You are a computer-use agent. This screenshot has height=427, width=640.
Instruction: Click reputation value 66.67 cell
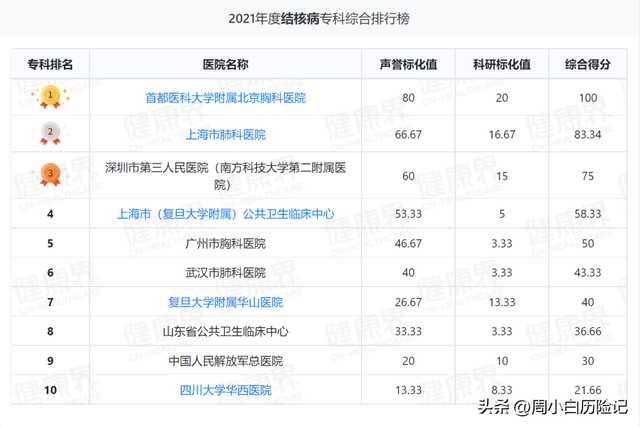point(408,135)
